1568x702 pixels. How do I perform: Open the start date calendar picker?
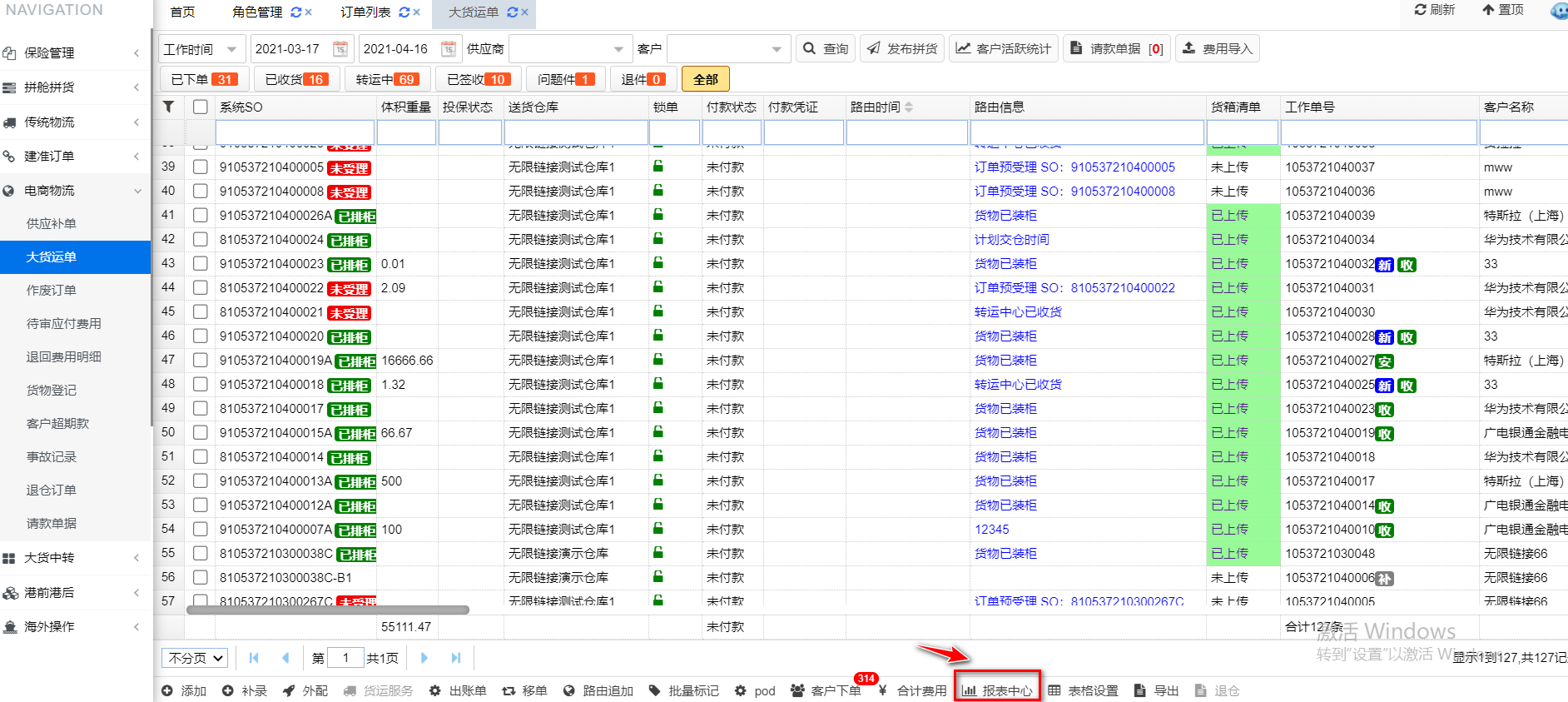click(x=340, y=49)
